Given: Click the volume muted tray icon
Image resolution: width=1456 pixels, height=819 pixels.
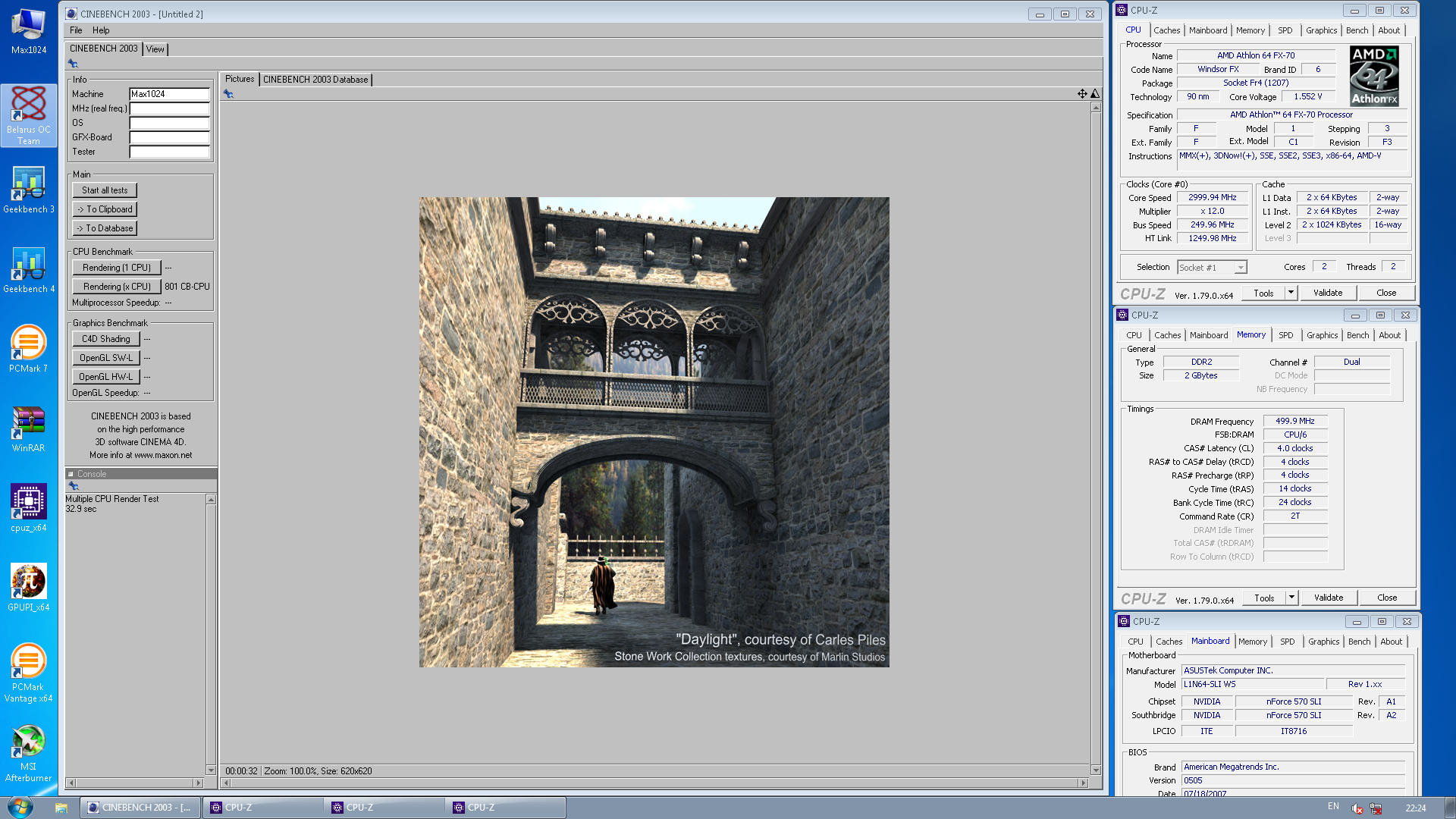Looking at the screenshot, I should (1357, 808).
